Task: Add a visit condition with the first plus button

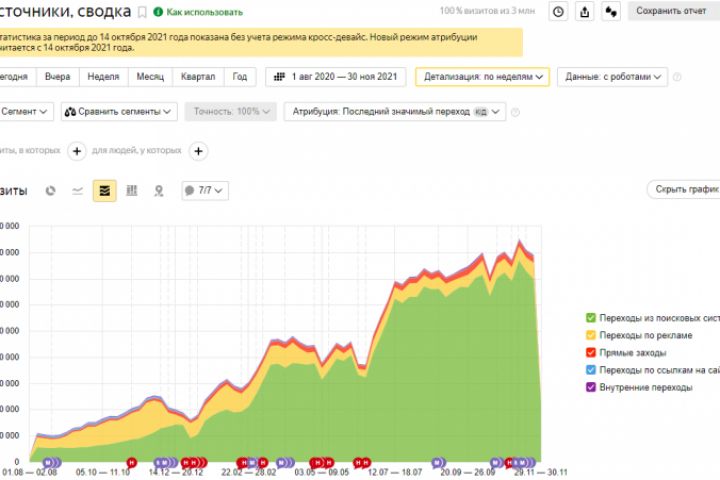Action: pyautogui.click(x=77, y=151)
